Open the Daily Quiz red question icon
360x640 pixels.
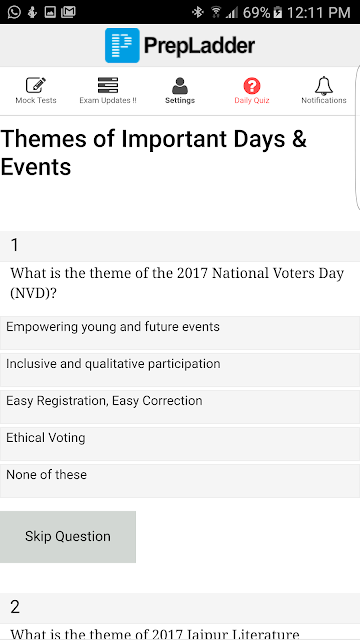point(252,85)
